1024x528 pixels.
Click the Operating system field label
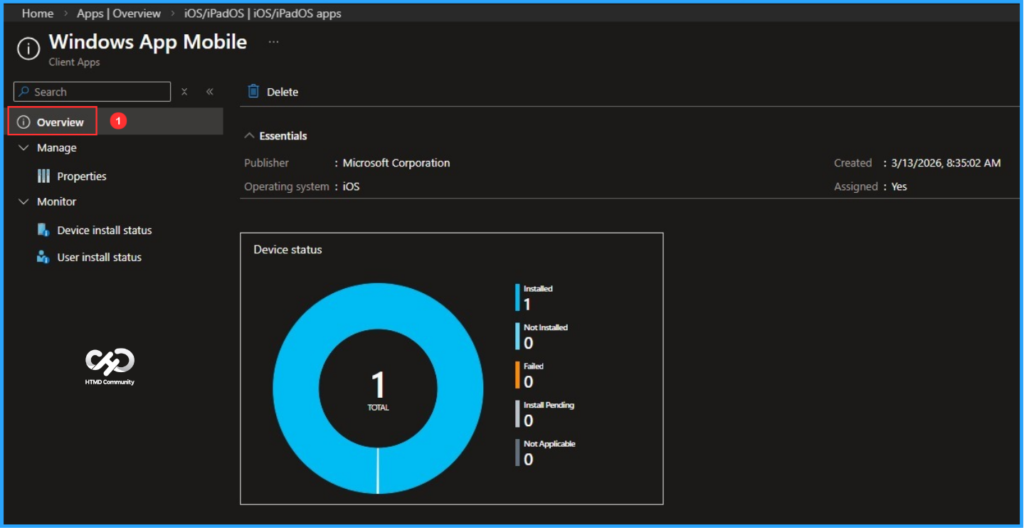pyautogui.click(x=287, y=186)
